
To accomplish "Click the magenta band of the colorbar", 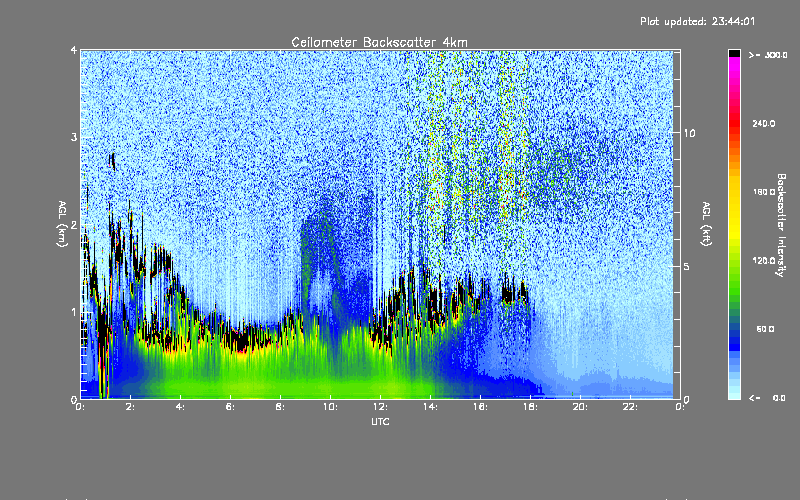I will [x=734, y=65].
